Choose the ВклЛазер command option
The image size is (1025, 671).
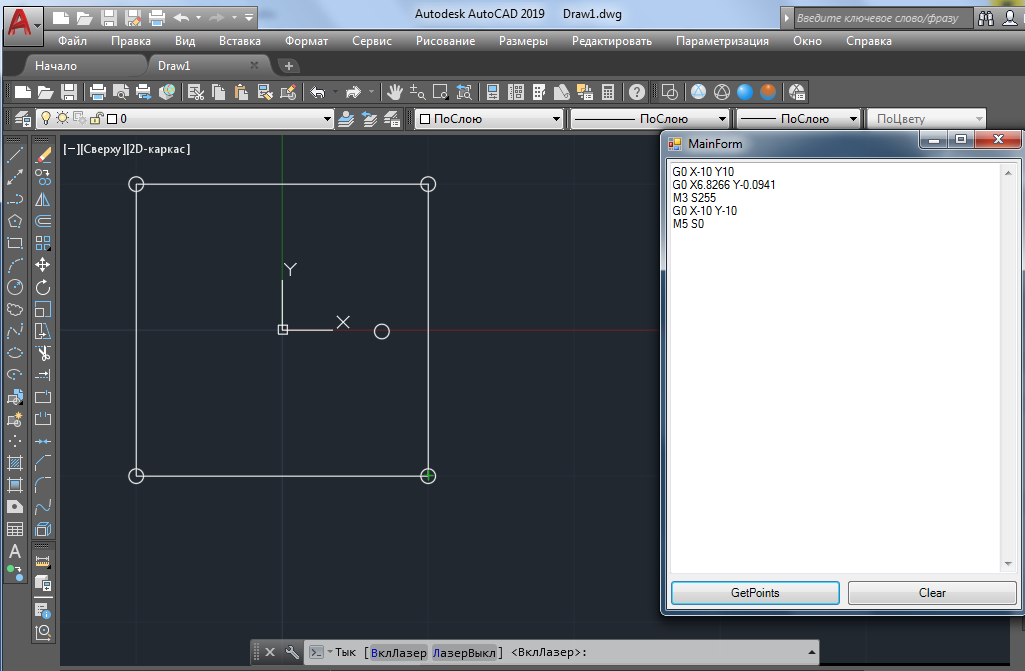[x=398, y=652]
